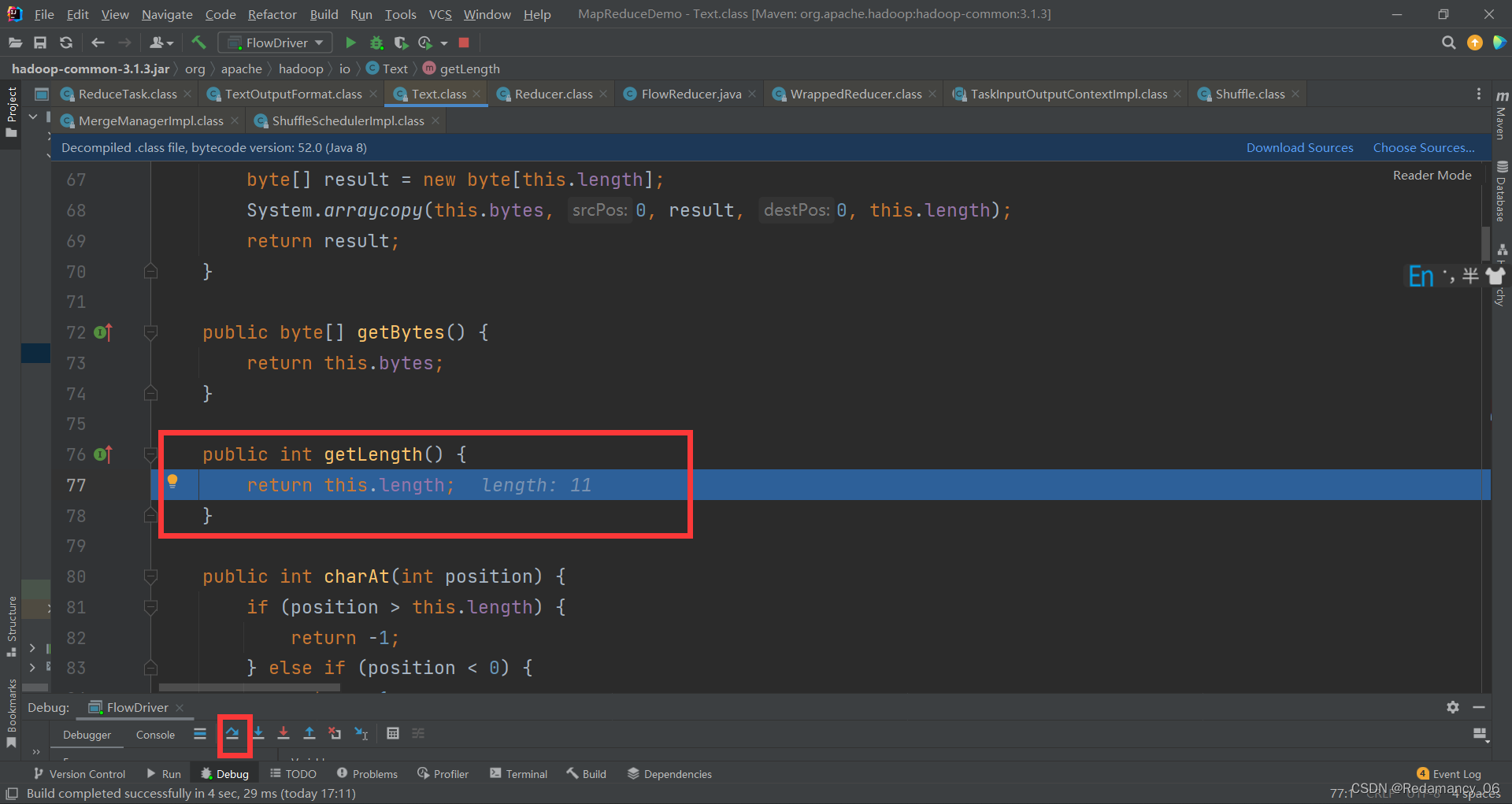This screenshot has height=804, width=1512.
Task: Click the intention light bulb on line 77
Action: [172, 482]
